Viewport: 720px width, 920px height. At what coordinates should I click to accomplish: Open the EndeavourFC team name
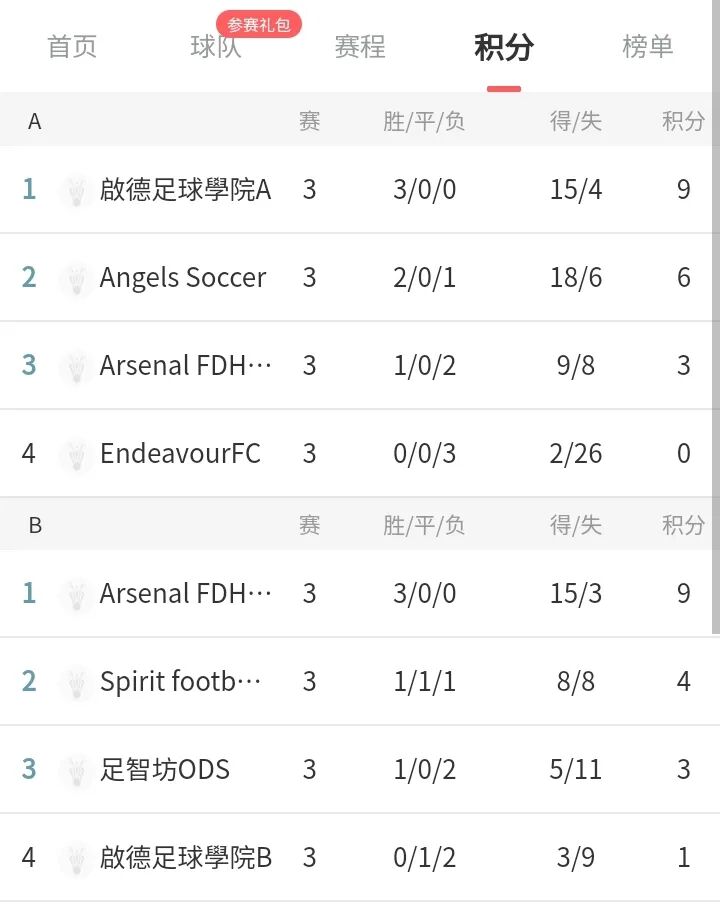[x=180, y=454]
